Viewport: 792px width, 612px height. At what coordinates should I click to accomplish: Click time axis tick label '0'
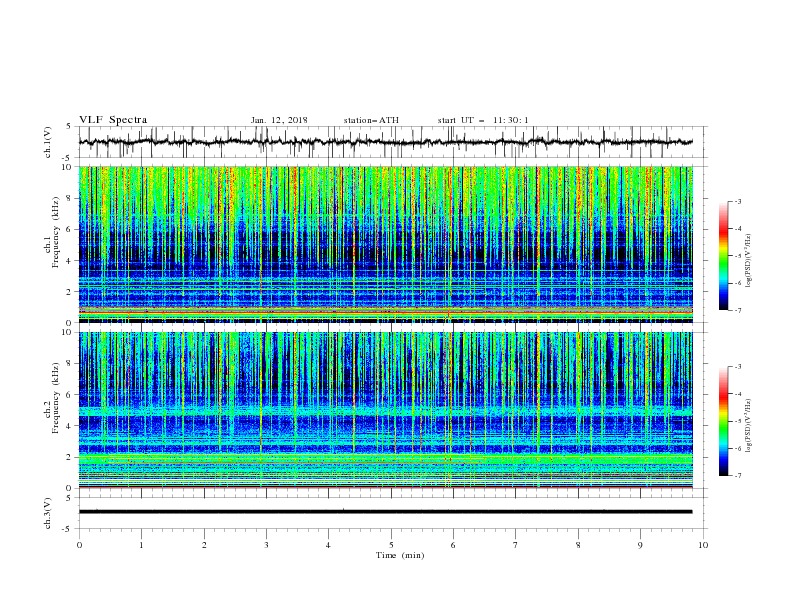point(79,545)
